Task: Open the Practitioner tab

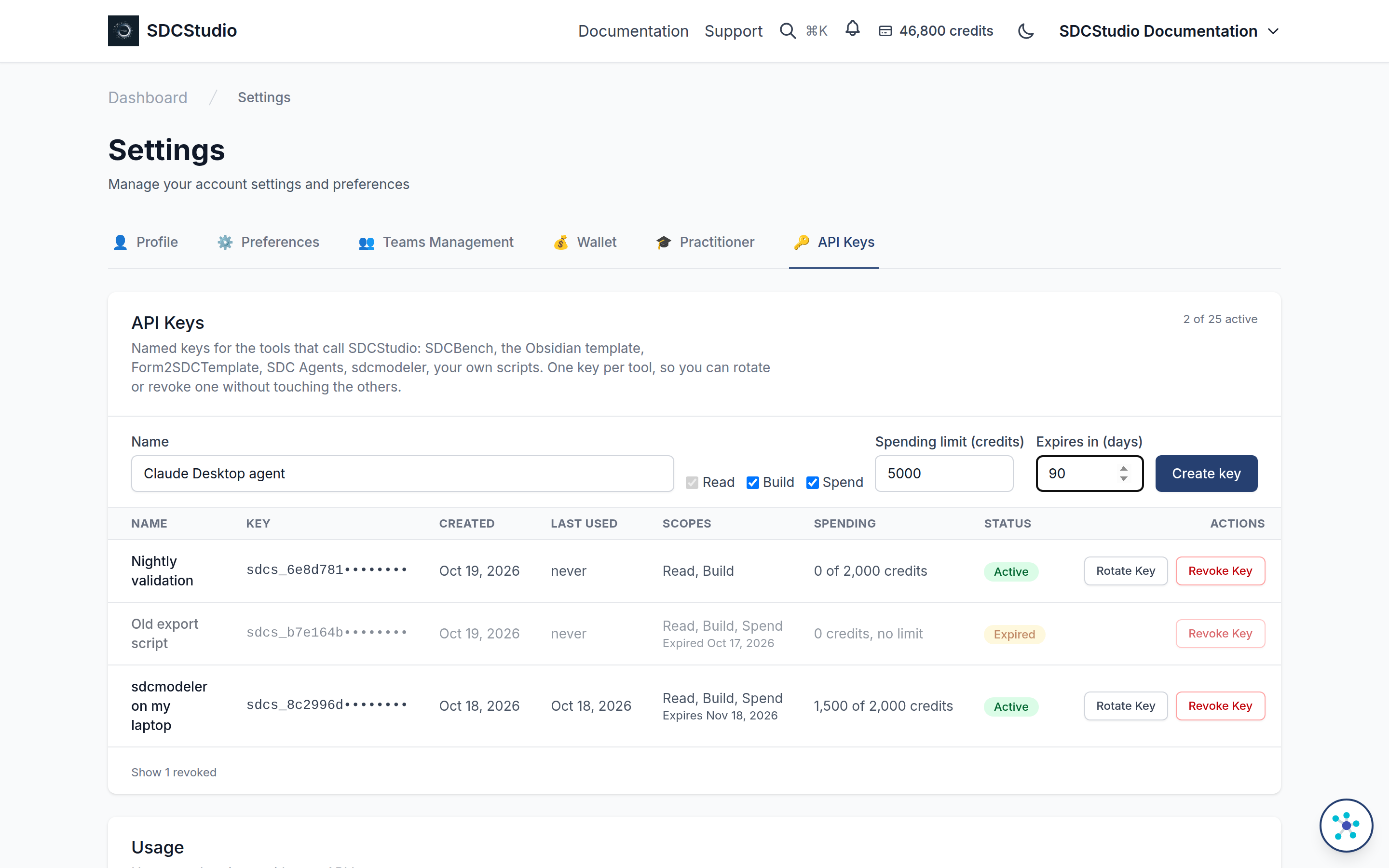Action: click(x=705, y=242)
